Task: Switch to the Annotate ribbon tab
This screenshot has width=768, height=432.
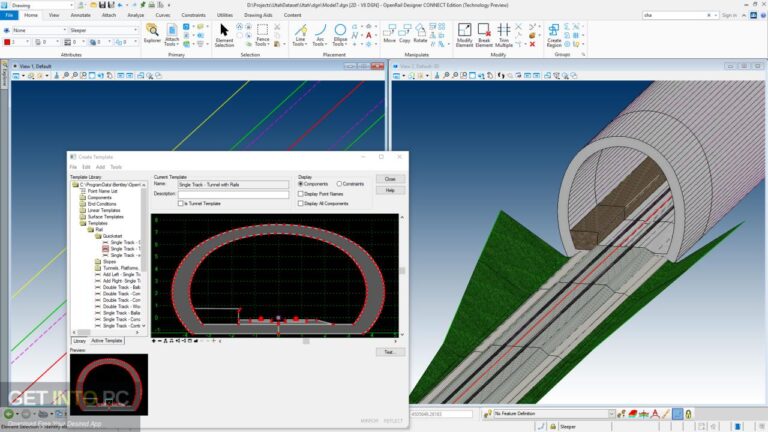Action: [x=80, y=15]
